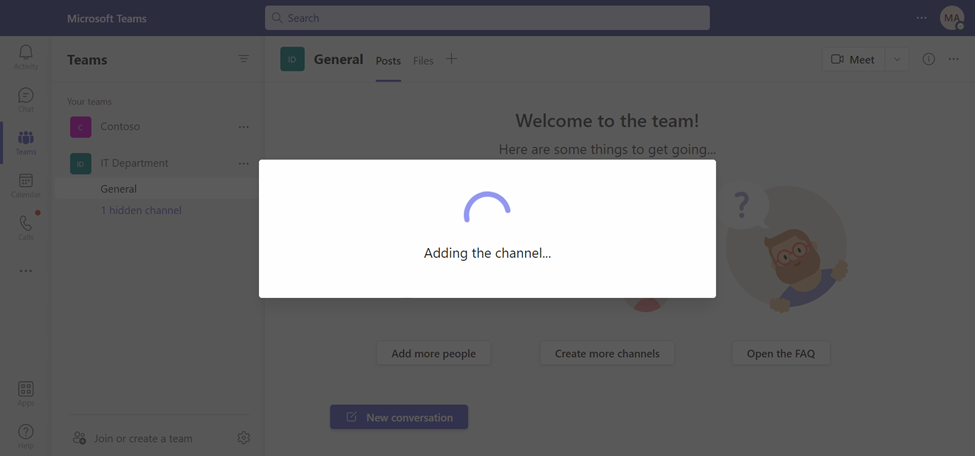
Task: Open the Apps icon in sidebar
Action: point(25,389)
